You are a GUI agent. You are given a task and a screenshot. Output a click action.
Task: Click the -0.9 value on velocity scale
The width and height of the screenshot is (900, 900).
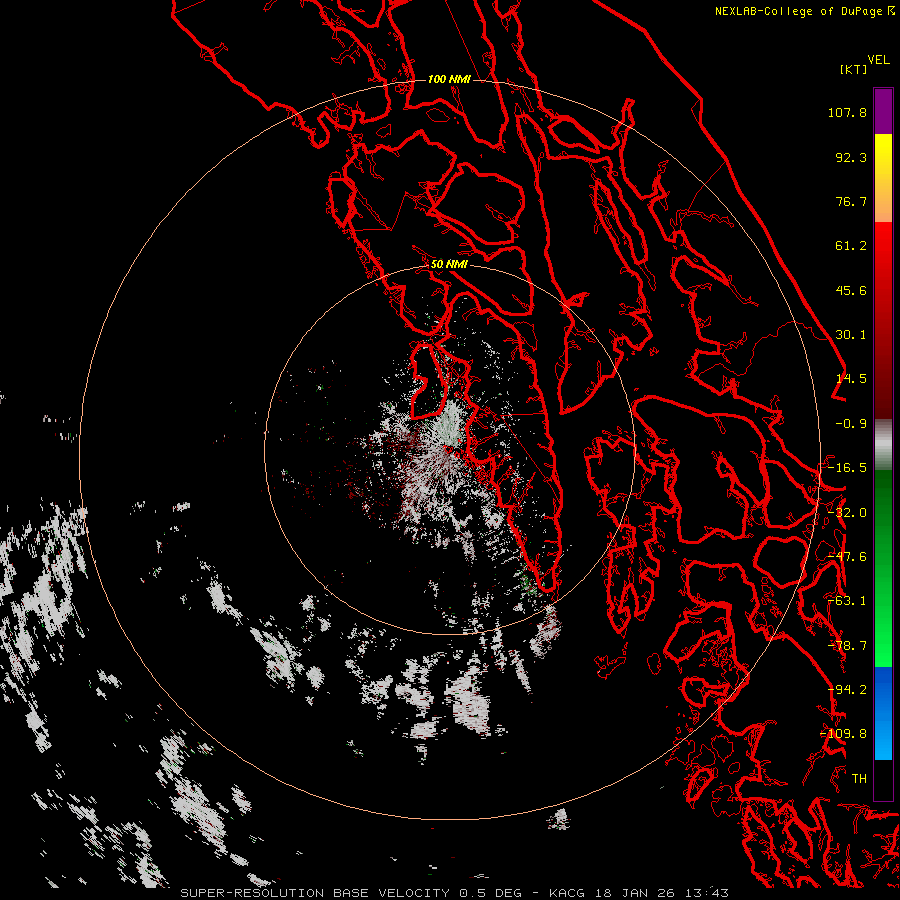click(x=851, y=424)
